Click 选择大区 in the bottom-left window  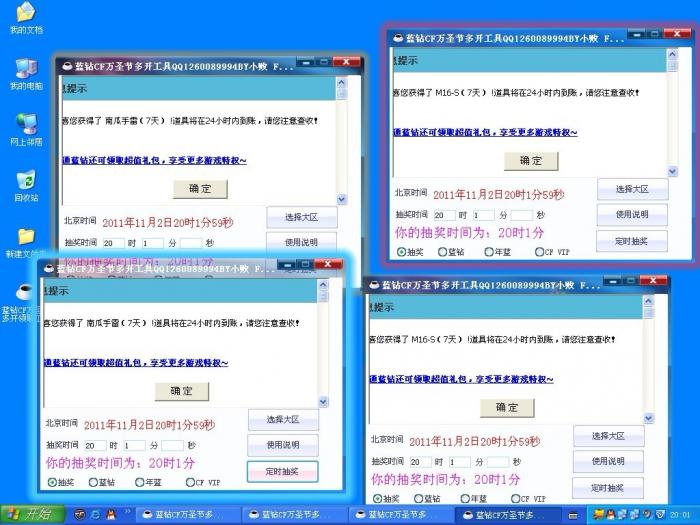point(283,420)
